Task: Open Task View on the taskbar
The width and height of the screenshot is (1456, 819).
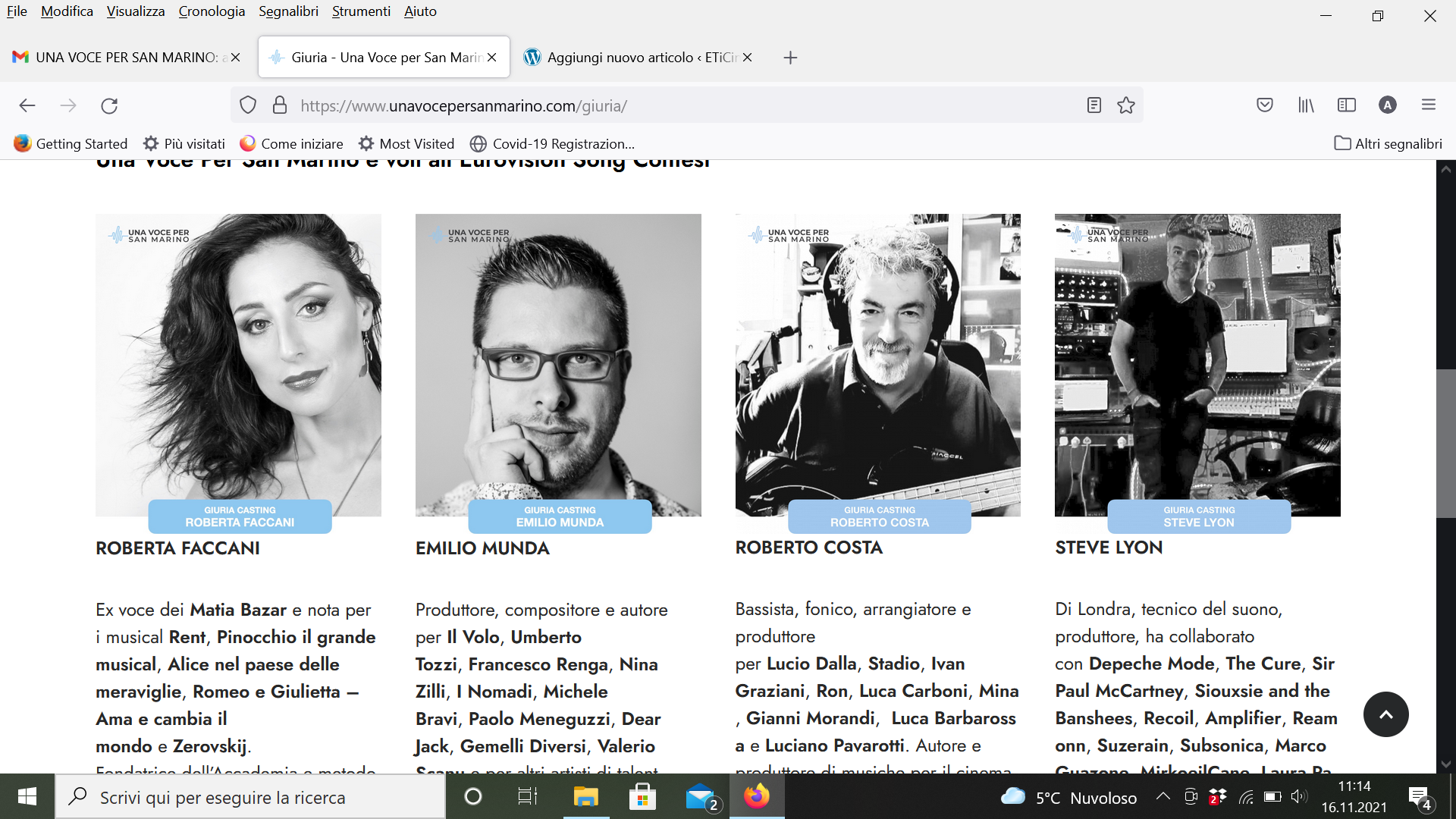Action: (x=528, y=796)
